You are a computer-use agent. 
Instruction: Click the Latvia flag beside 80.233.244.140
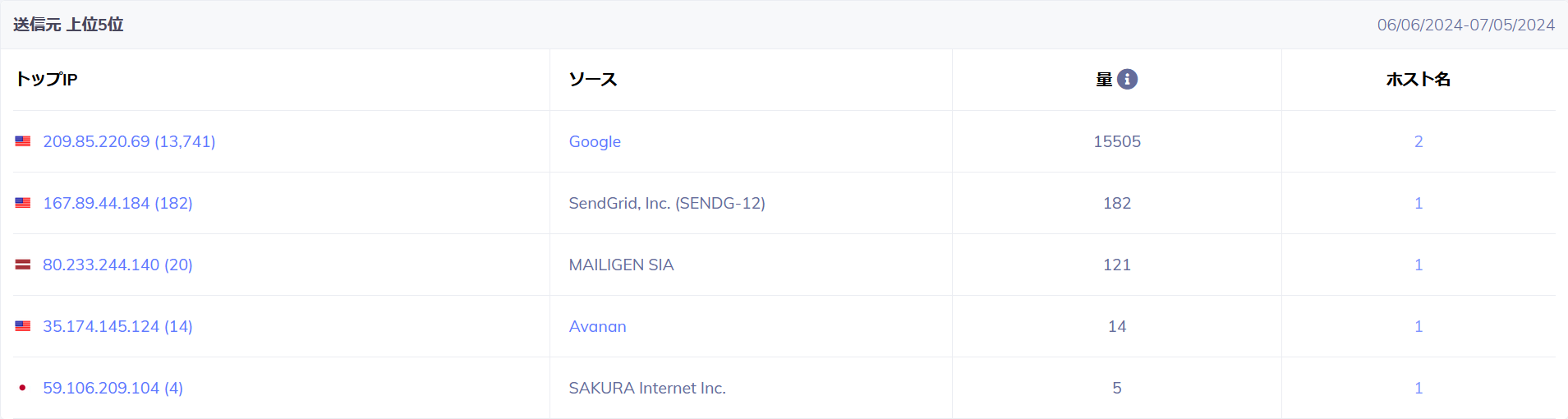pyautogui.click(x=23, y=265)
